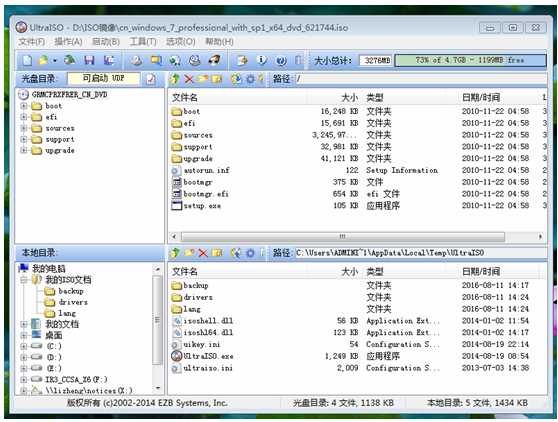
Task: Open the 文件(F) menu
Action: click(32, 42)
